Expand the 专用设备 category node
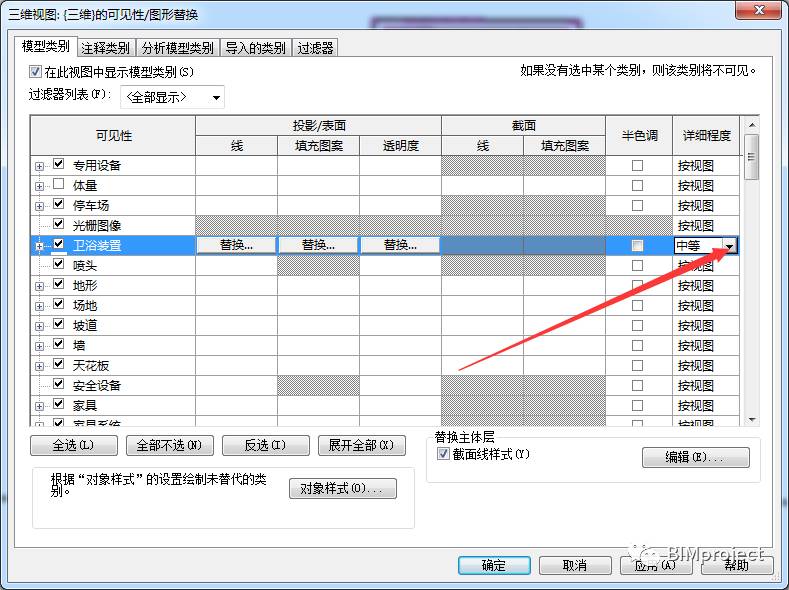Viewport: 789px width, 590px height. [x=39, y=166]
